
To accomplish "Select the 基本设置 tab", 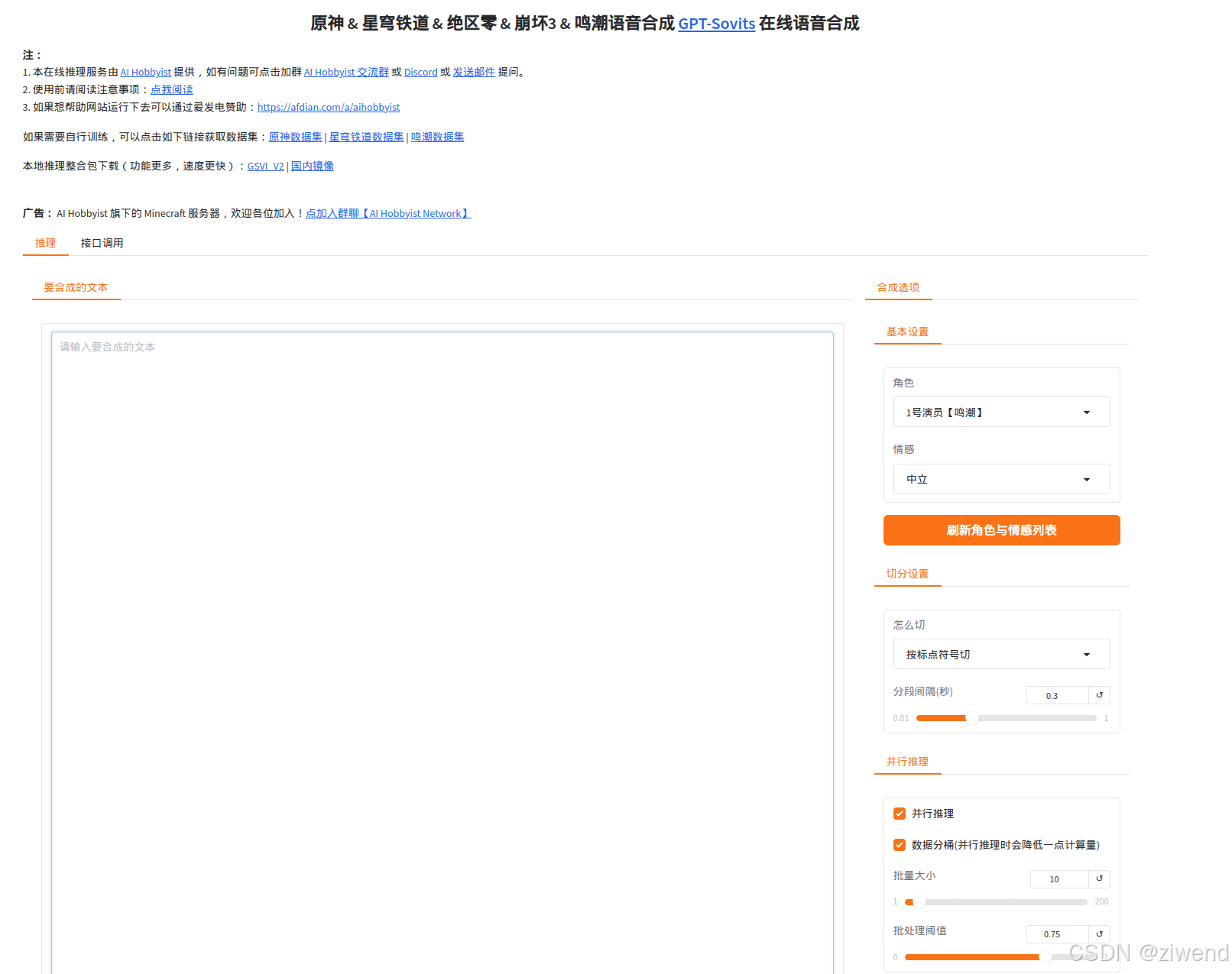I will (x=907, y=332).
